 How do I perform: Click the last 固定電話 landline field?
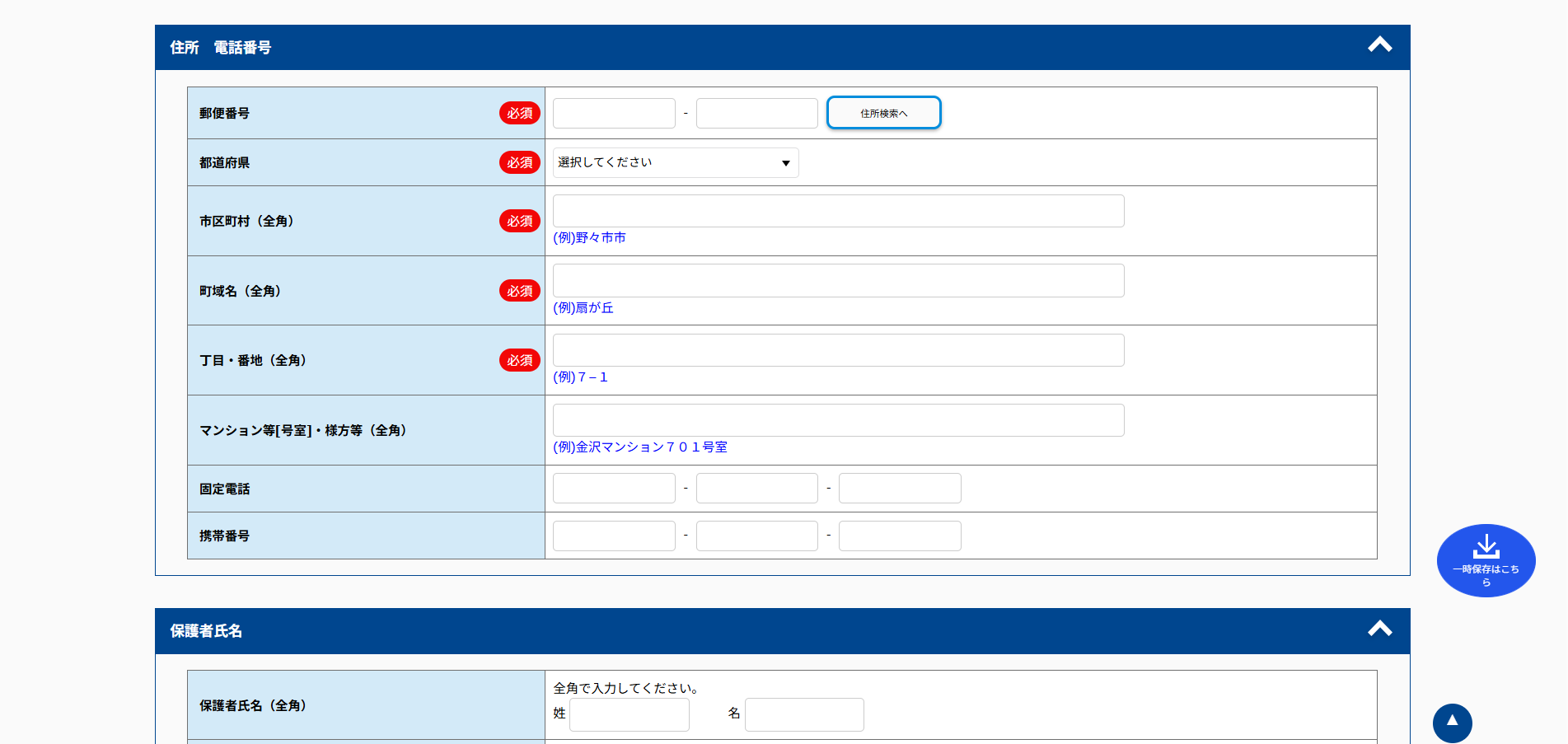pos(900,489)
